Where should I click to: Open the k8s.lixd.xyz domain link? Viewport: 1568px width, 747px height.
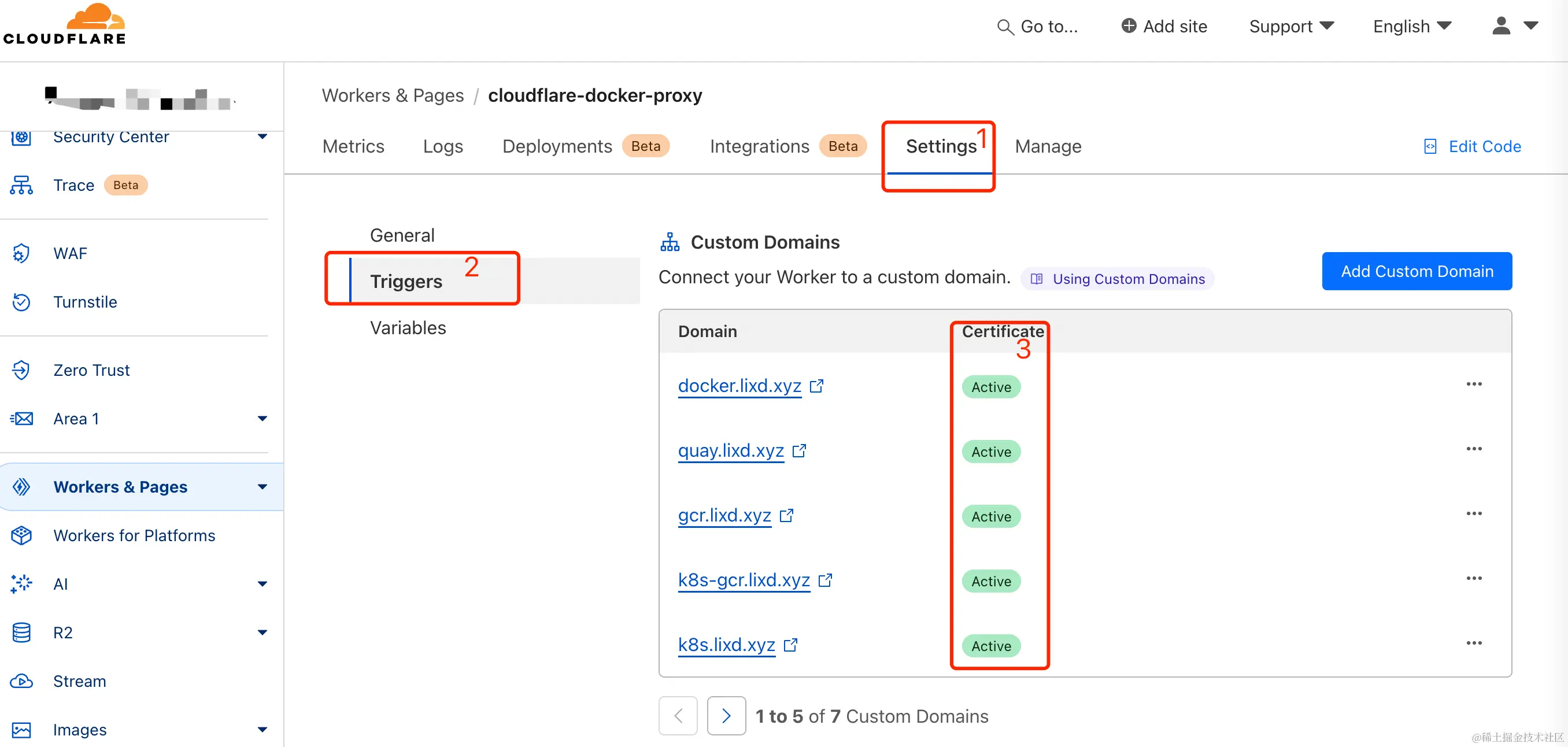click(727, 645)
